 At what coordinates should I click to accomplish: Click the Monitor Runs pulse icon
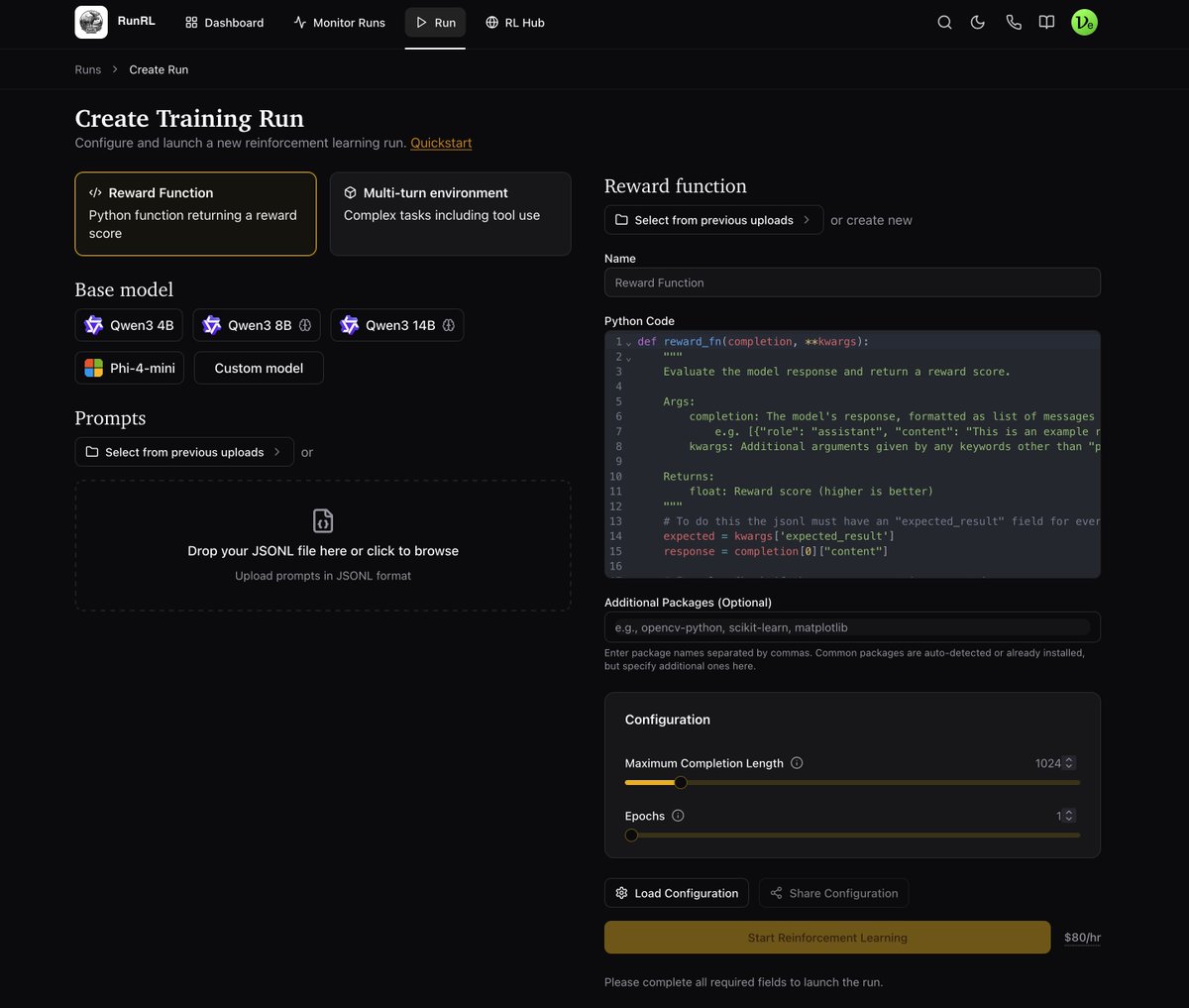click(300, 22)
